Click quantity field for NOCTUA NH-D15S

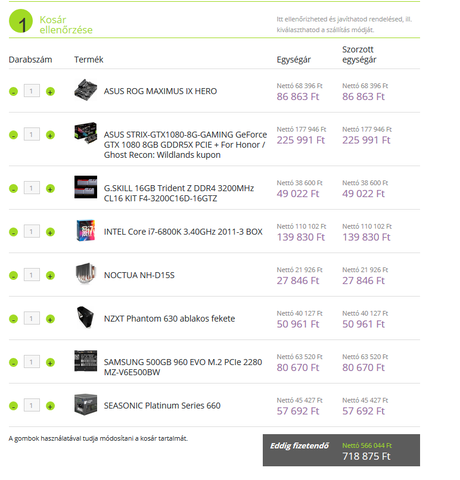32,275
